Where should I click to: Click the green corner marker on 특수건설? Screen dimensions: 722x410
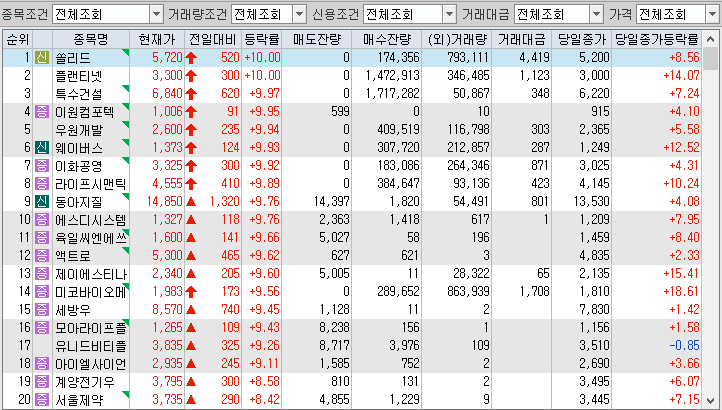coord(126,88)
